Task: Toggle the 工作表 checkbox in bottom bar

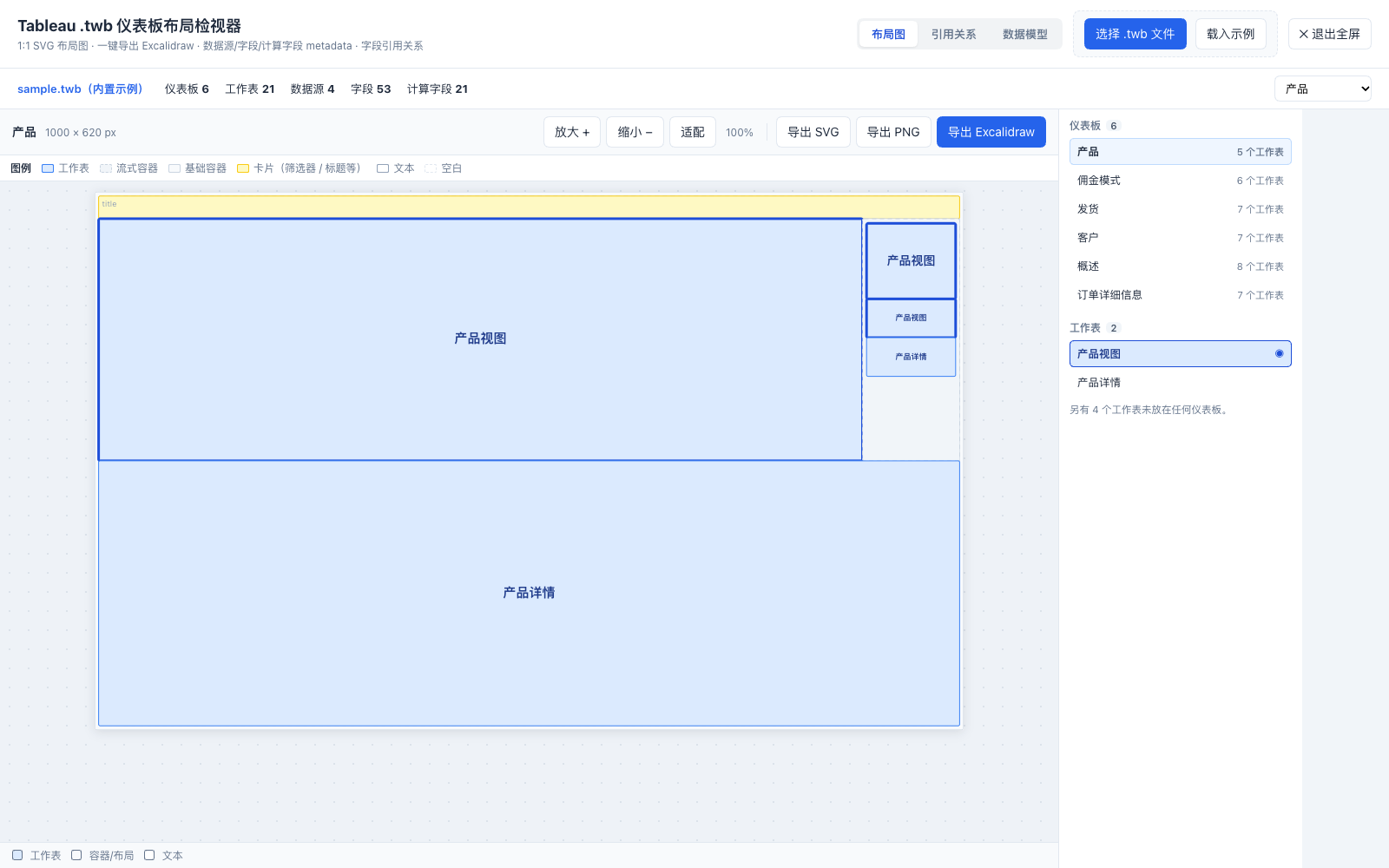Action: 17,855
